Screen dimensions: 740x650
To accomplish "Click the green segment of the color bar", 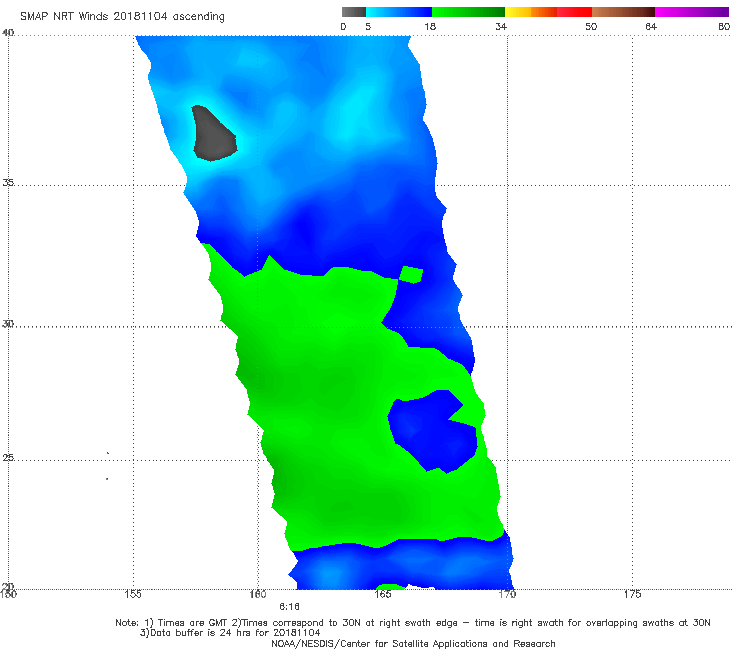I will [x=468, y=12].
